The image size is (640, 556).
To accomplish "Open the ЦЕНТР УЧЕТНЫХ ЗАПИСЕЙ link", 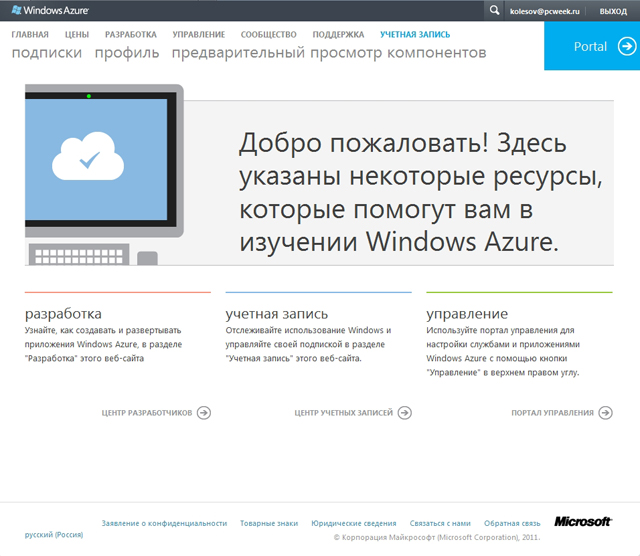I will click(x=344, y=413).
